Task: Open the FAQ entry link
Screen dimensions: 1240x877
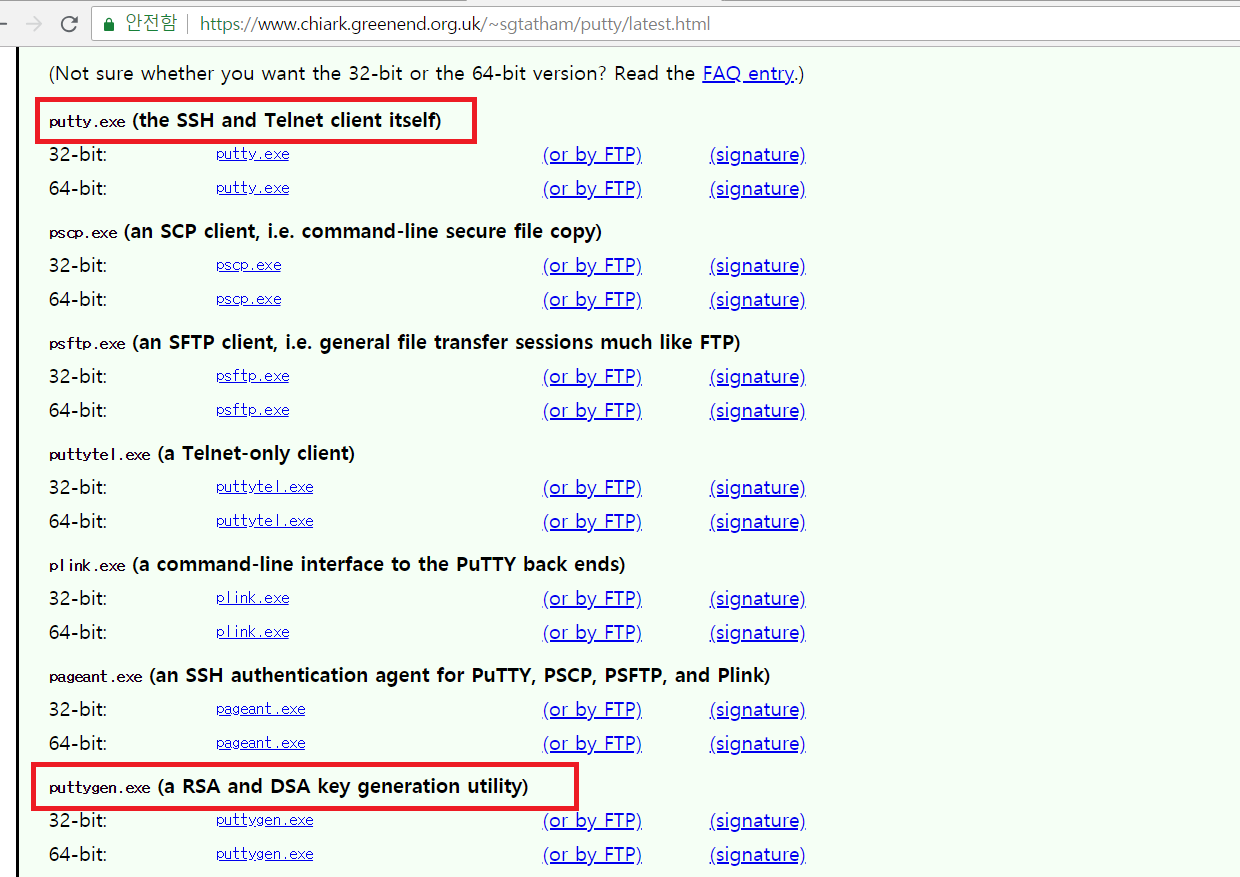Action: [748, 74]
